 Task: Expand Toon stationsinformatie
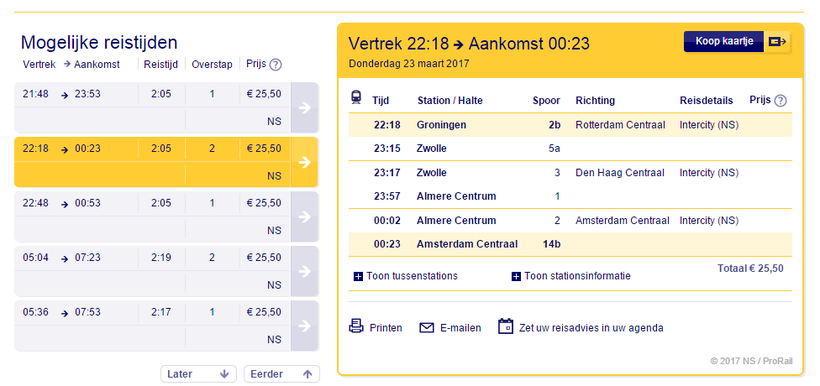tap(571, 276)
